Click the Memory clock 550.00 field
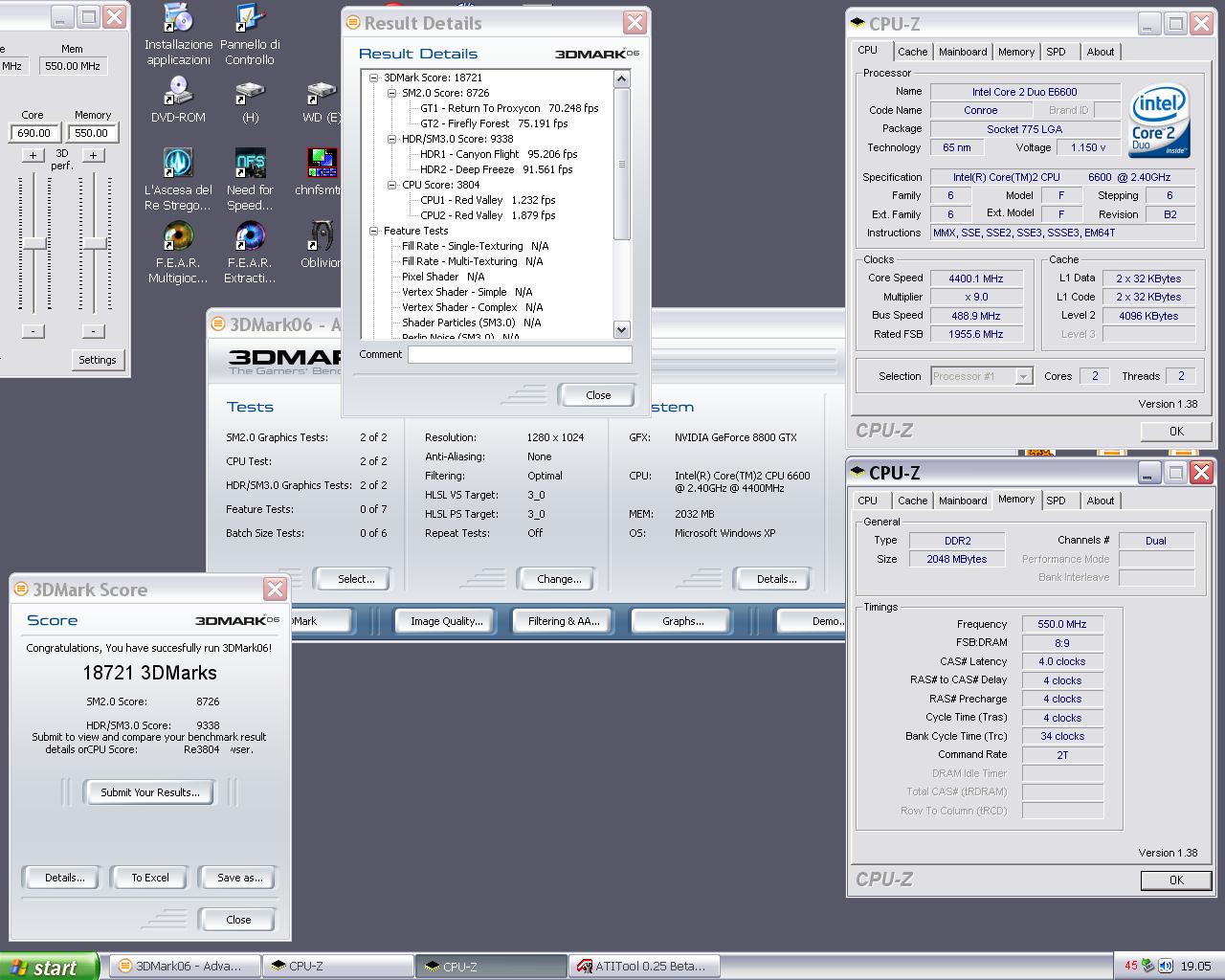Viewport: 1225px width, 980px height. (x=93, y=133)
